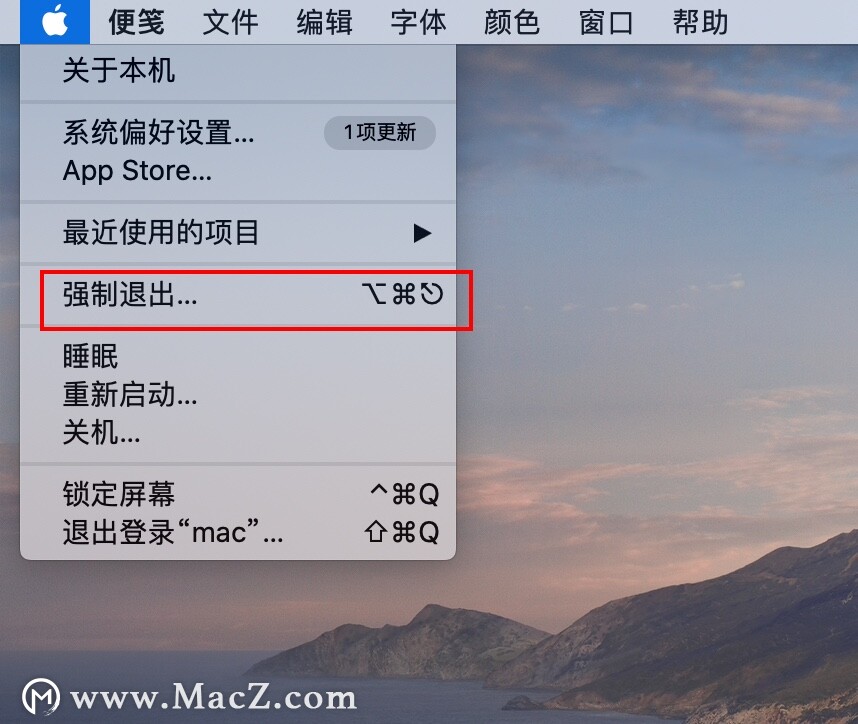The width and height of the screenshot is (858, 724).
Task: Open the 字体 menu
Action: 419,22
